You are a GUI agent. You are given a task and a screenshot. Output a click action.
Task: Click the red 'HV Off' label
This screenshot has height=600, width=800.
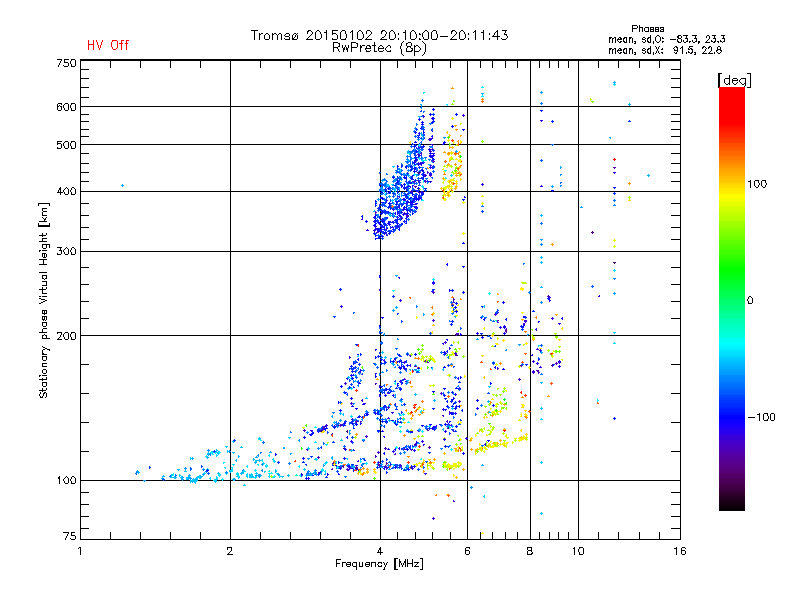point(108,45)
